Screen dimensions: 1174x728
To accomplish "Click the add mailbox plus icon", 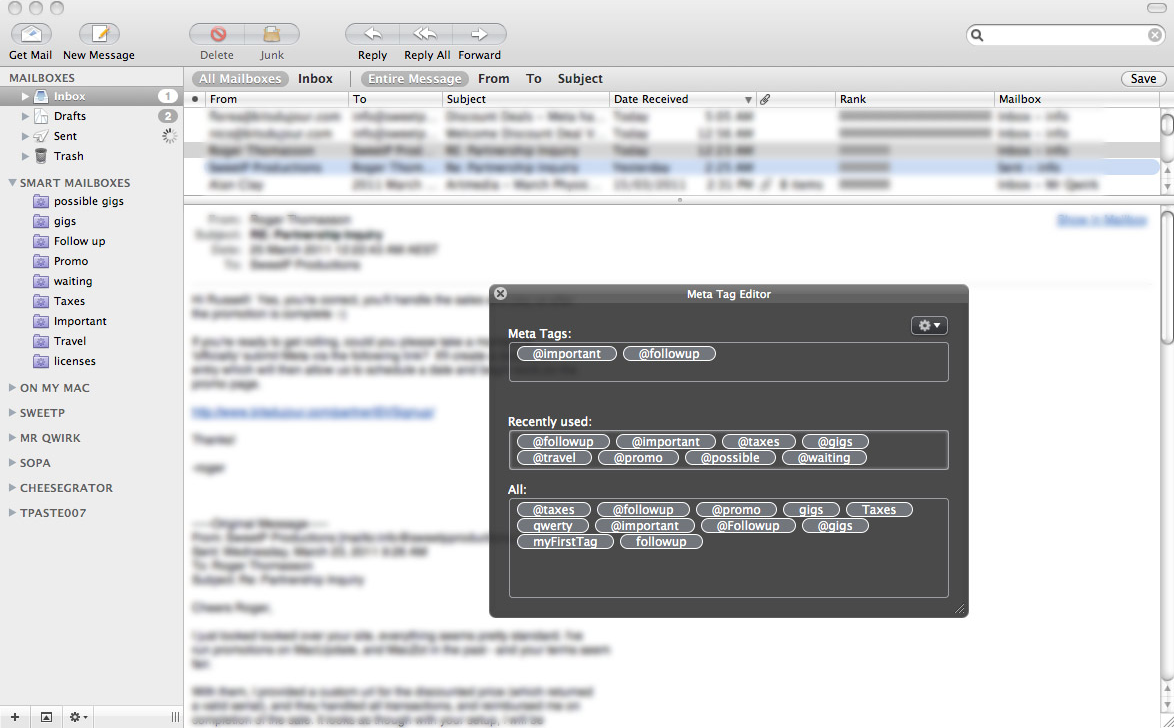I will click(x=13, y=716).
